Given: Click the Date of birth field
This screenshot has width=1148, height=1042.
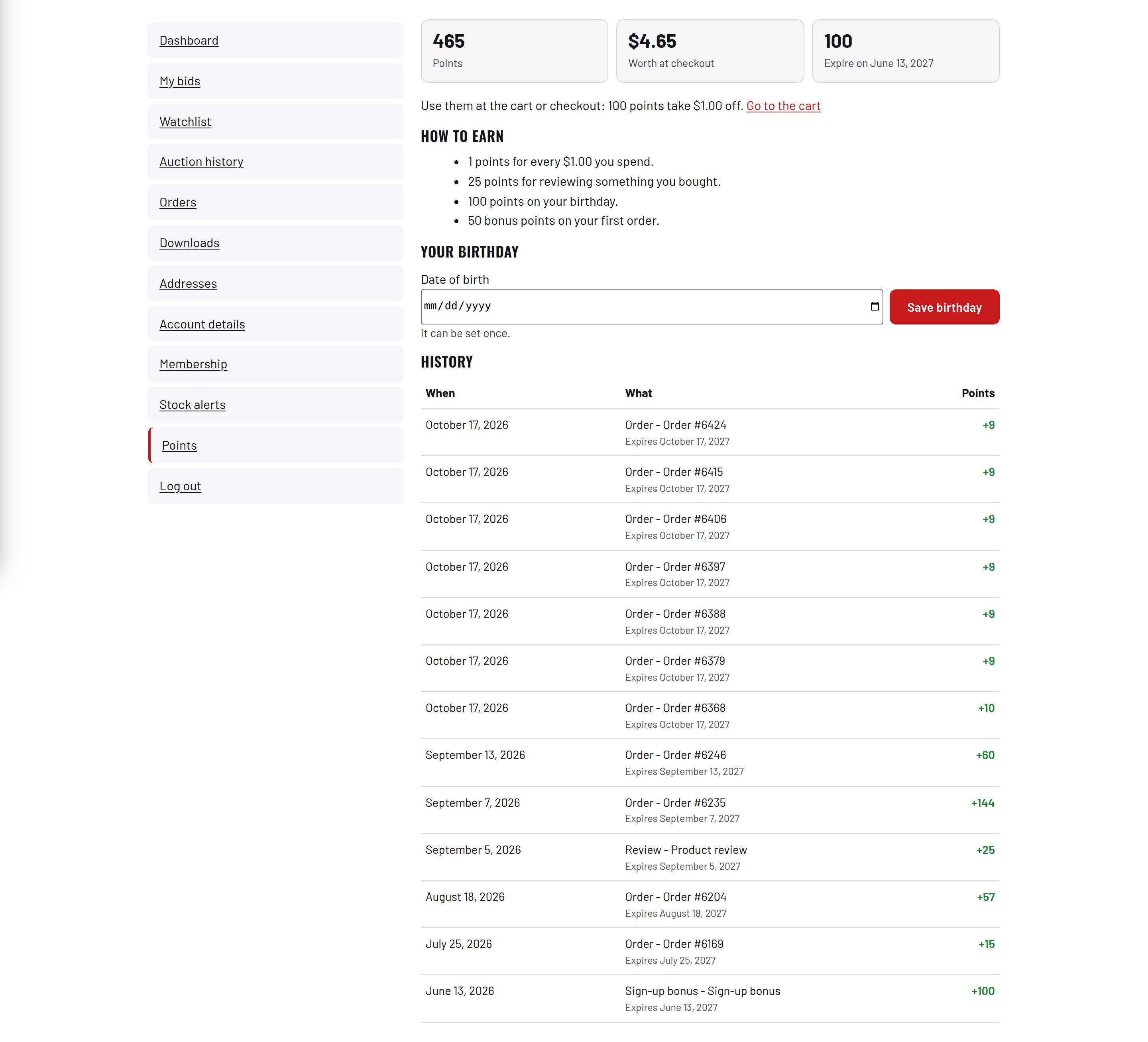Looking at the screenshot, I should [x=651, y=307].
